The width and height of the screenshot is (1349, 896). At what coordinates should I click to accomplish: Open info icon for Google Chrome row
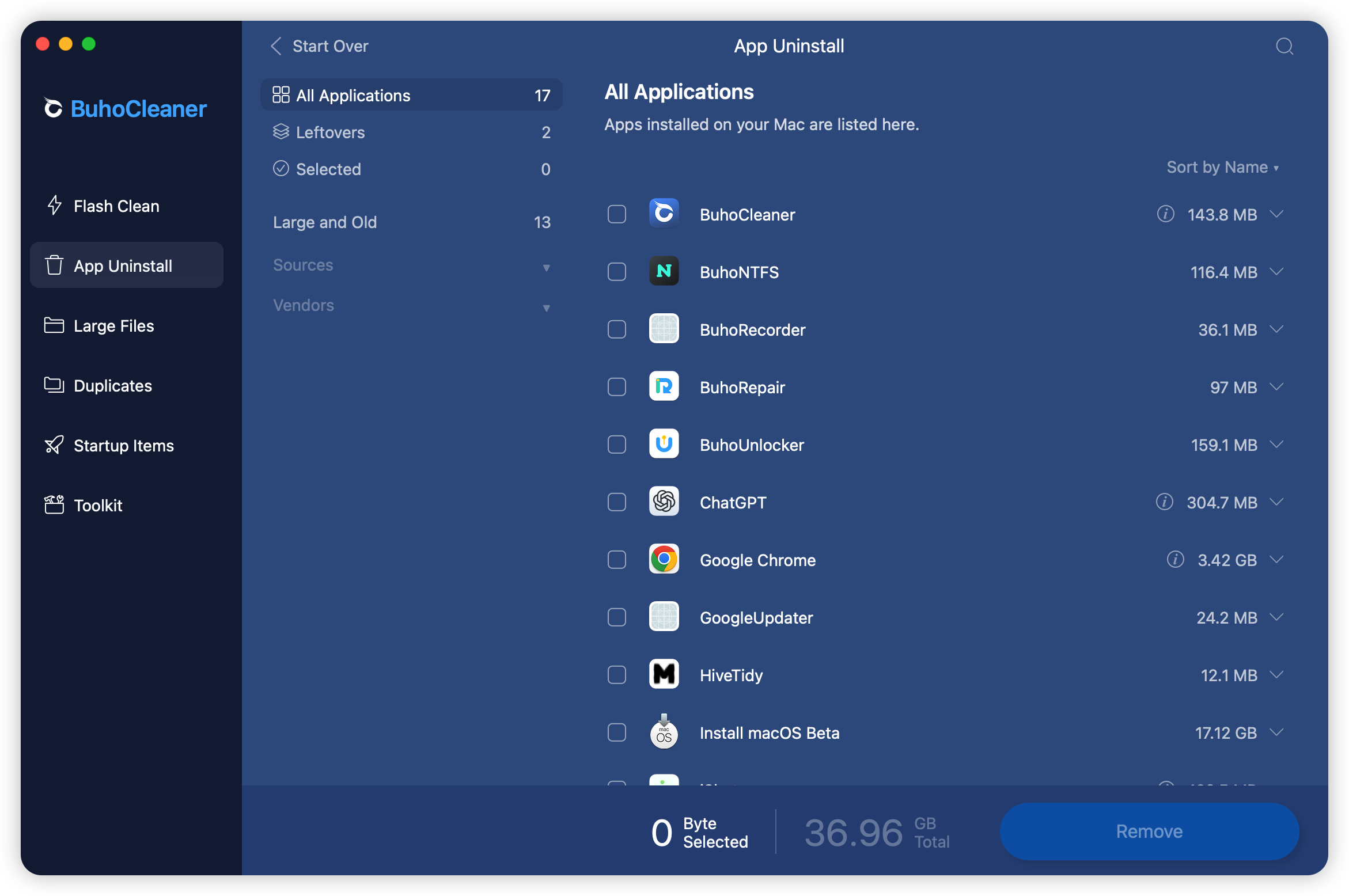(x=1175, y=559)
